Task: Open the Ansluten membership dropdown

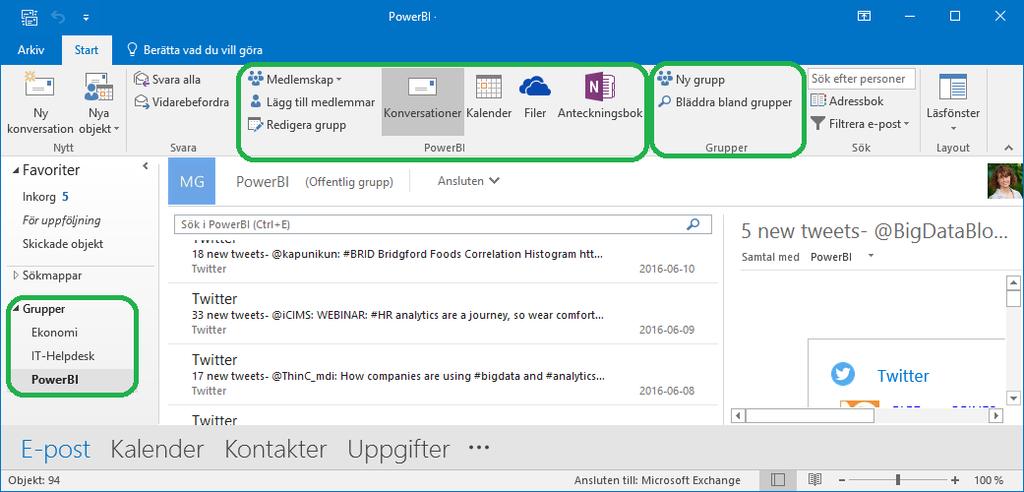Action: tap(468, 181)
